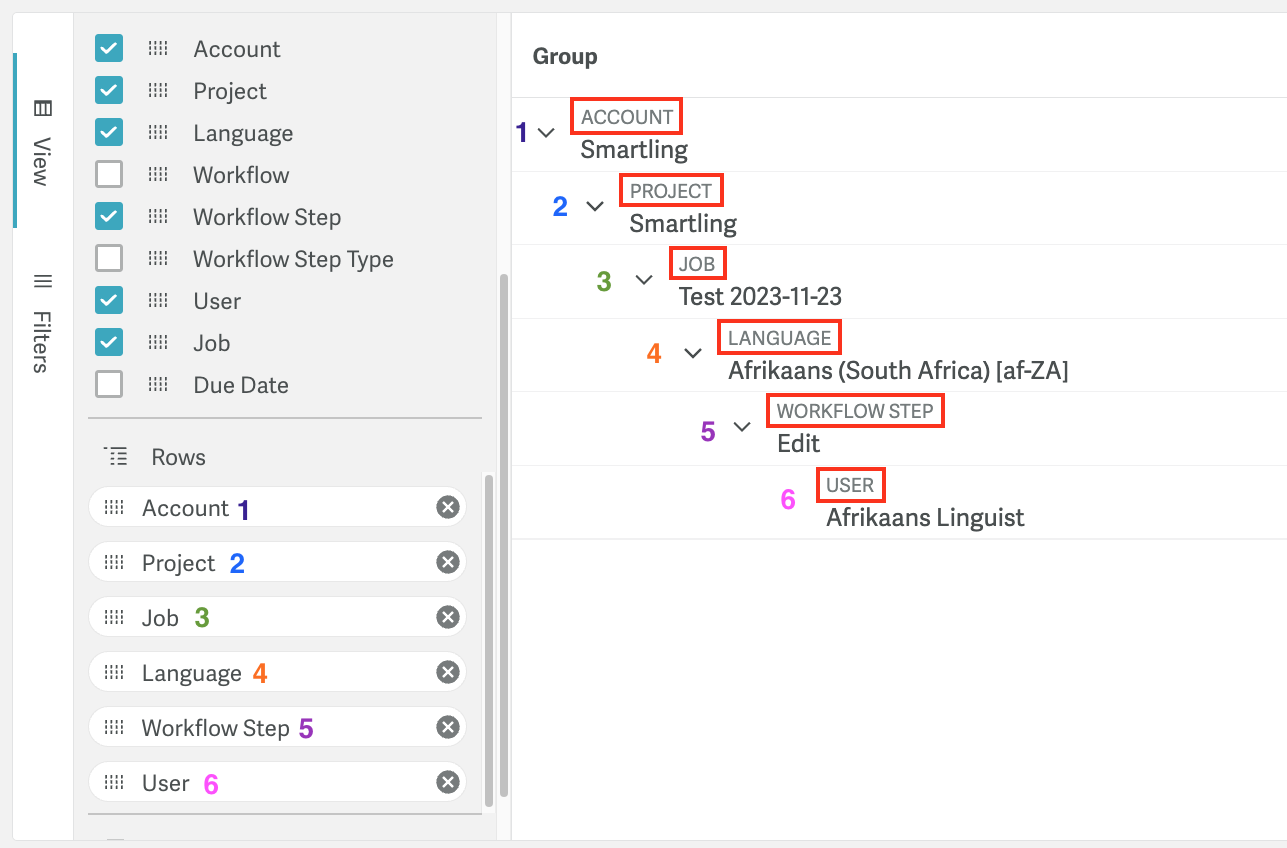Uncheck the Language checkbox
The height and width of the screenshot is (848, 1287).
(x=109, y=133)
